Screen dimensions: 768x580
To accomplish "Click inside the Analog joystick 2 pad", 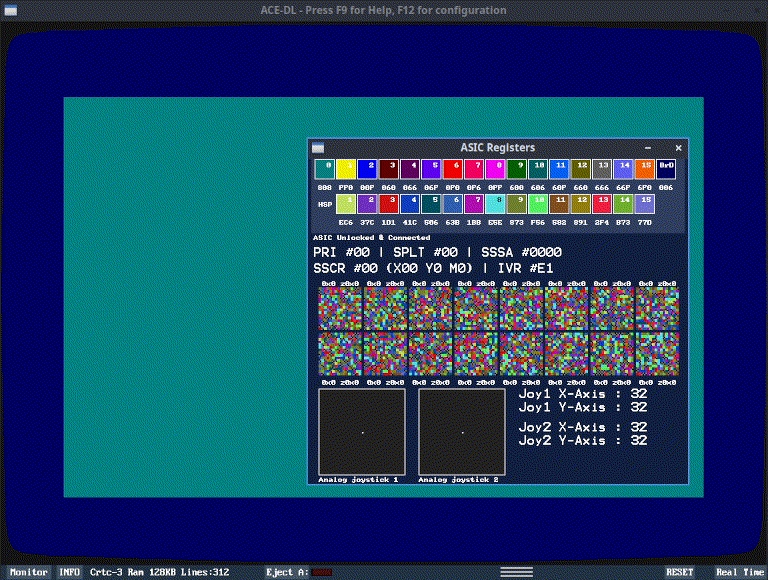I will click(461, 432).
